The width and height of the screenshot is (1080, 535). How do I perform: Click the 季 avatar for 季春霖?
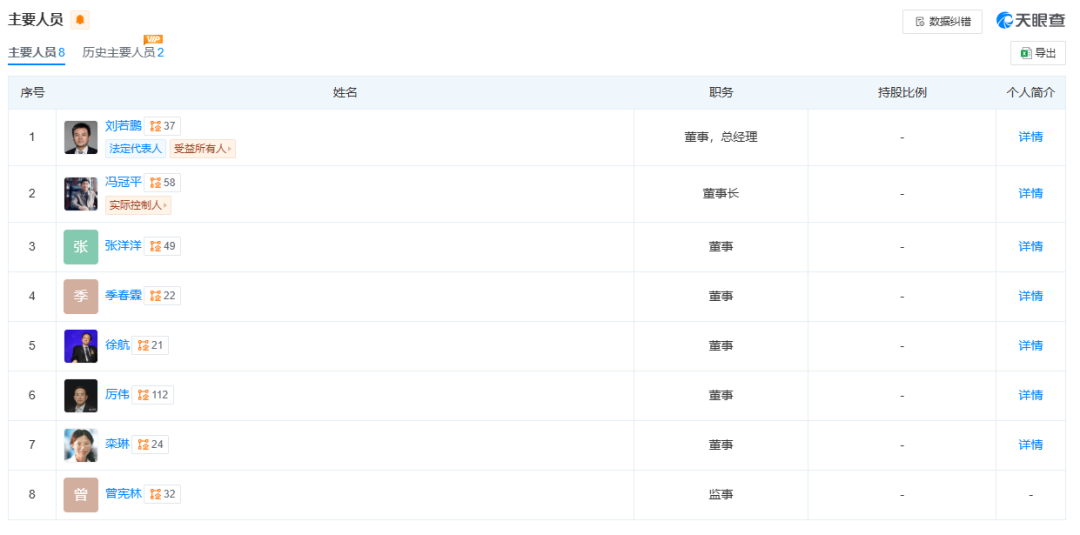(81, 296)
